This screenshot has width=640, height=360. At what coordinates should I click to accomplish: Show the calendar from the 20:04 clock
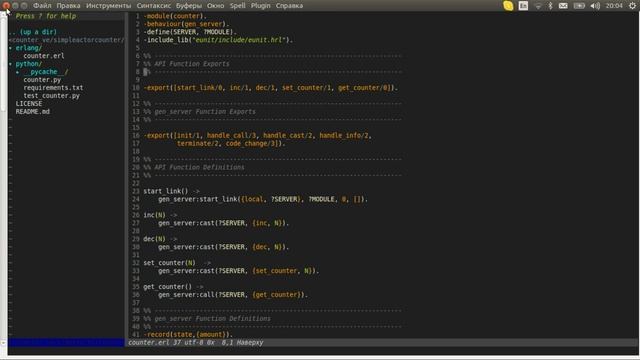pyautogui.click(x=614, y=6)
